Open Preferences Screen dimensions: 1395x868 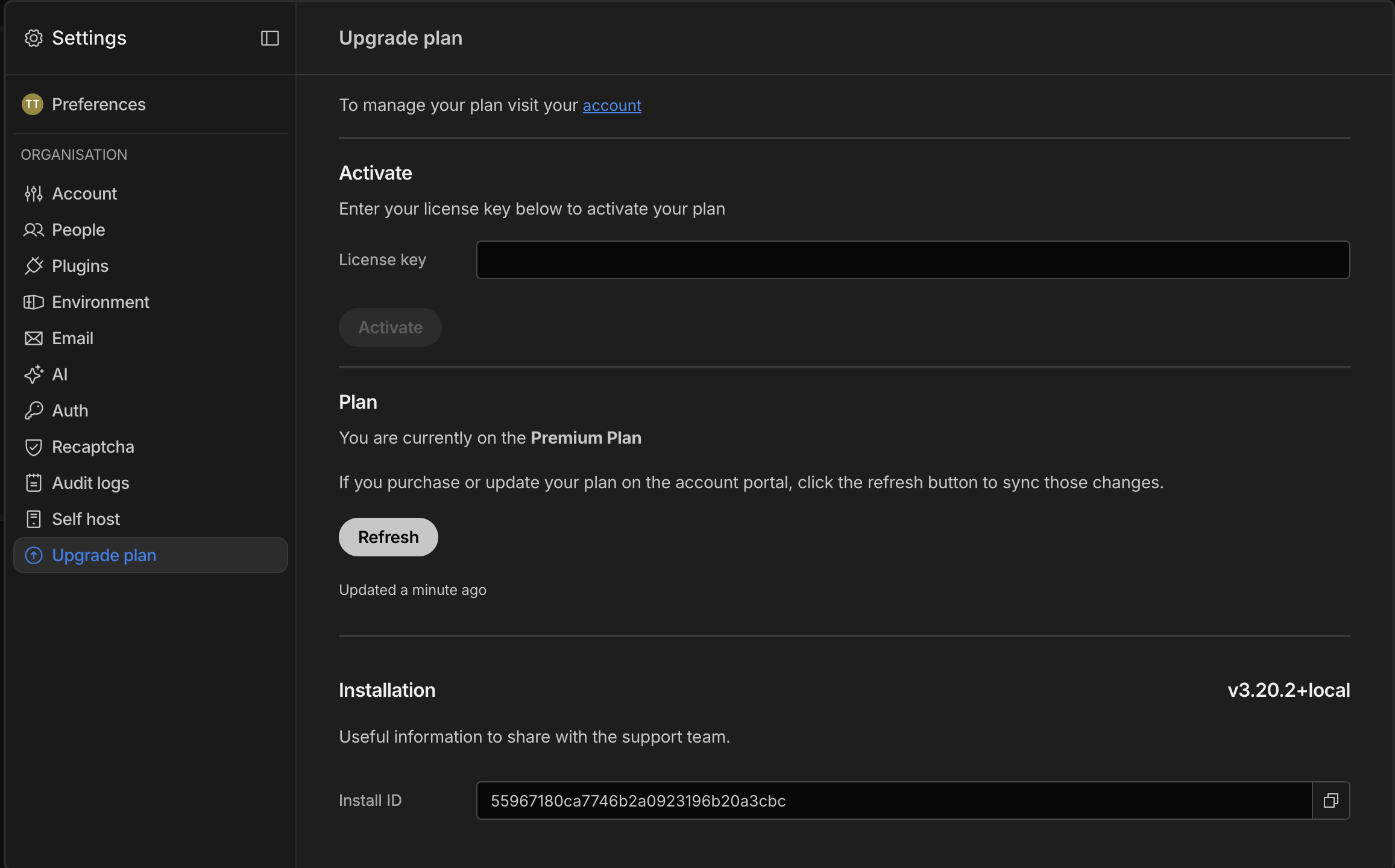pyautogui.click(x=99, y=104)
